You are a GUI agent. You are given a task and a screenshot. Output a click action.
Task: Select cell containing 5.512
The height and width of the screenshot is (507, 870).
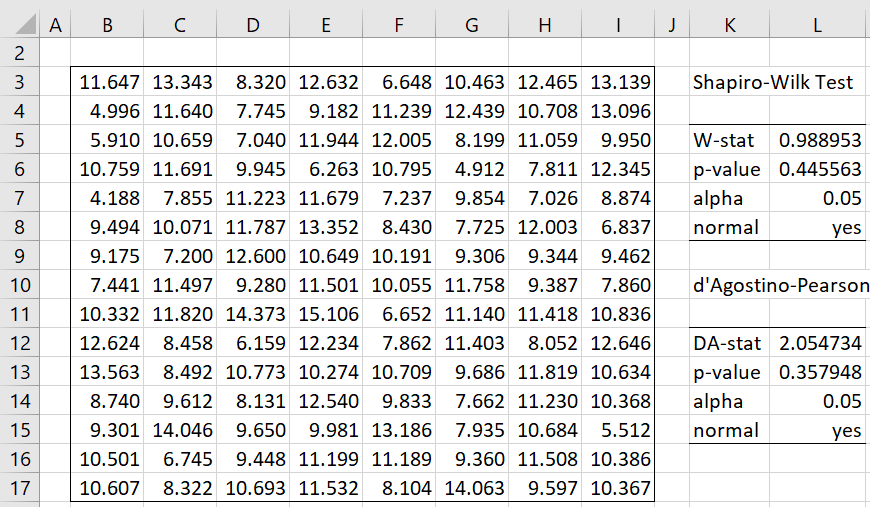(x=618, y=430)
